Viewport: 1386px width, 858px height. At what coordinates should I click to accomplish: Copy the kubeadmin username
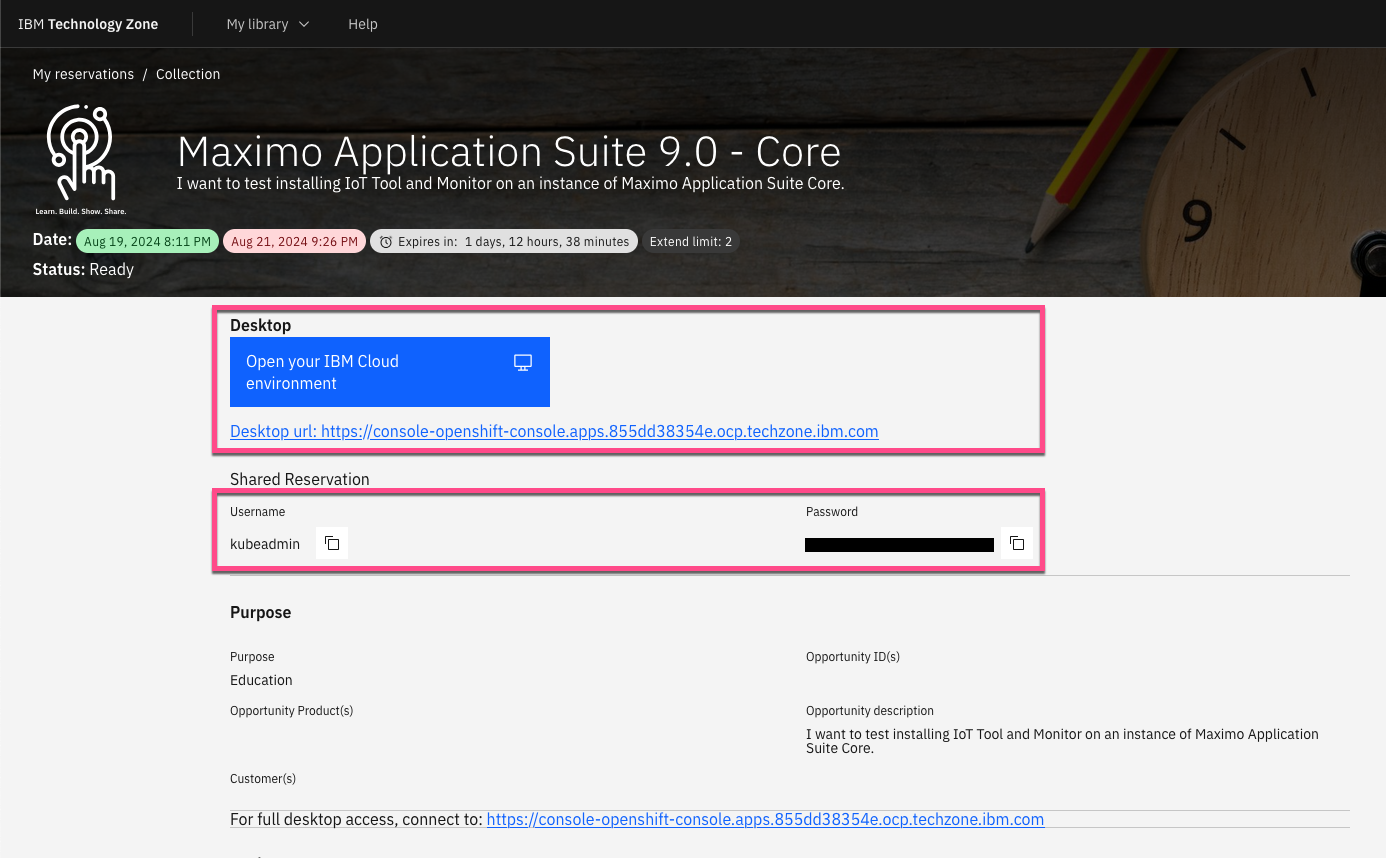pyautogui.click(x=332, y=544)
